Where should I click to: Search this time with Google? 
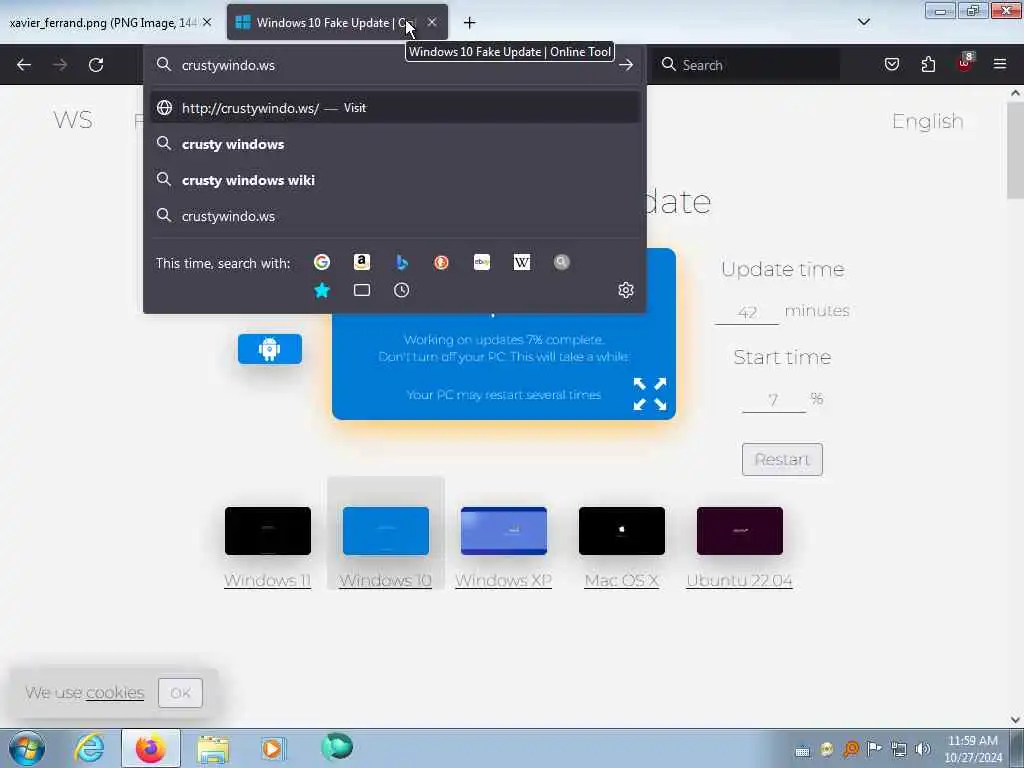coord(322,262)
